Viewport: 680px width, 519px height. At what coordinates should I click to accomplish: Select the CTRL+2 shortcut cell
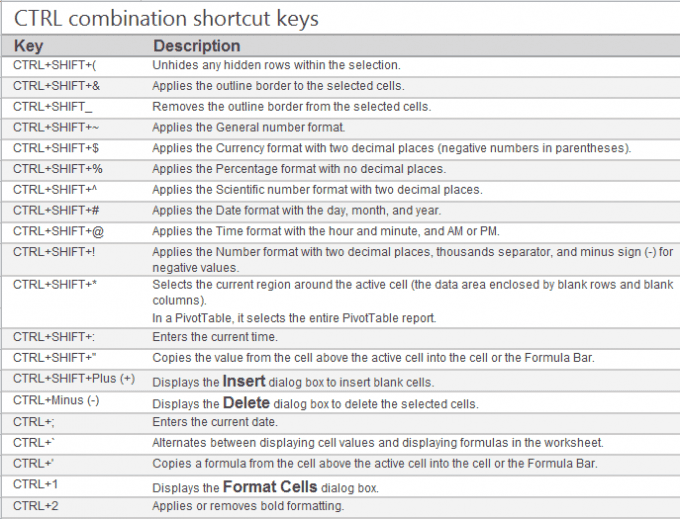34,507
